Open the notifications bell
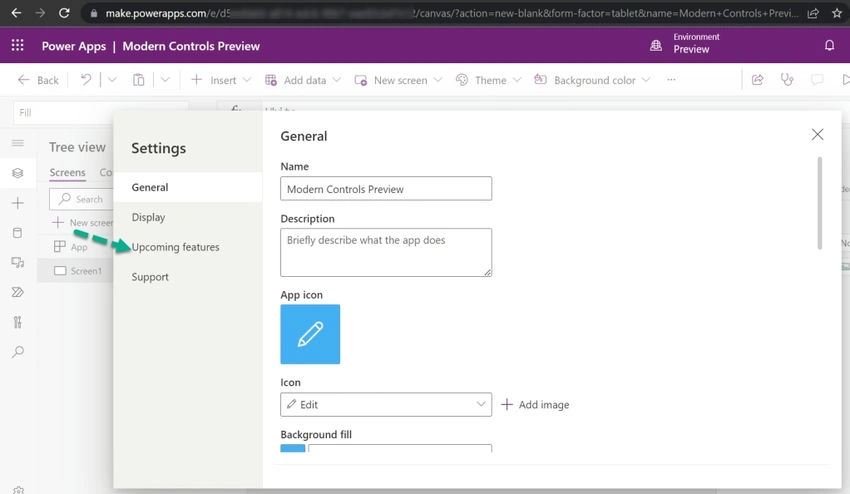Viewport: 850px width, 494px height. (829, 46)
